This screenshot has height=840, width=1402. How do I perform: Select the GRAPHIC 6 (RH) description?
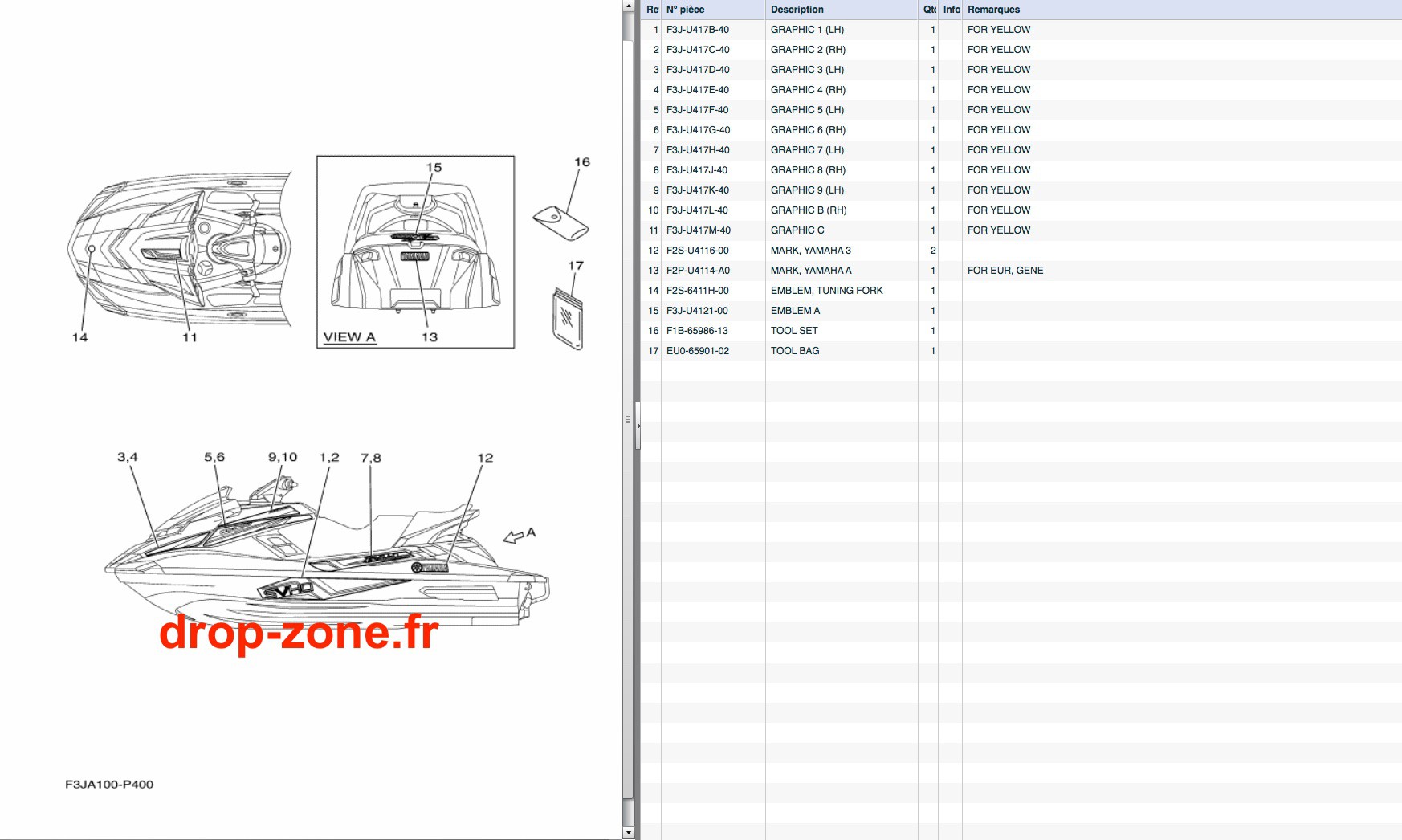[808, 130]
